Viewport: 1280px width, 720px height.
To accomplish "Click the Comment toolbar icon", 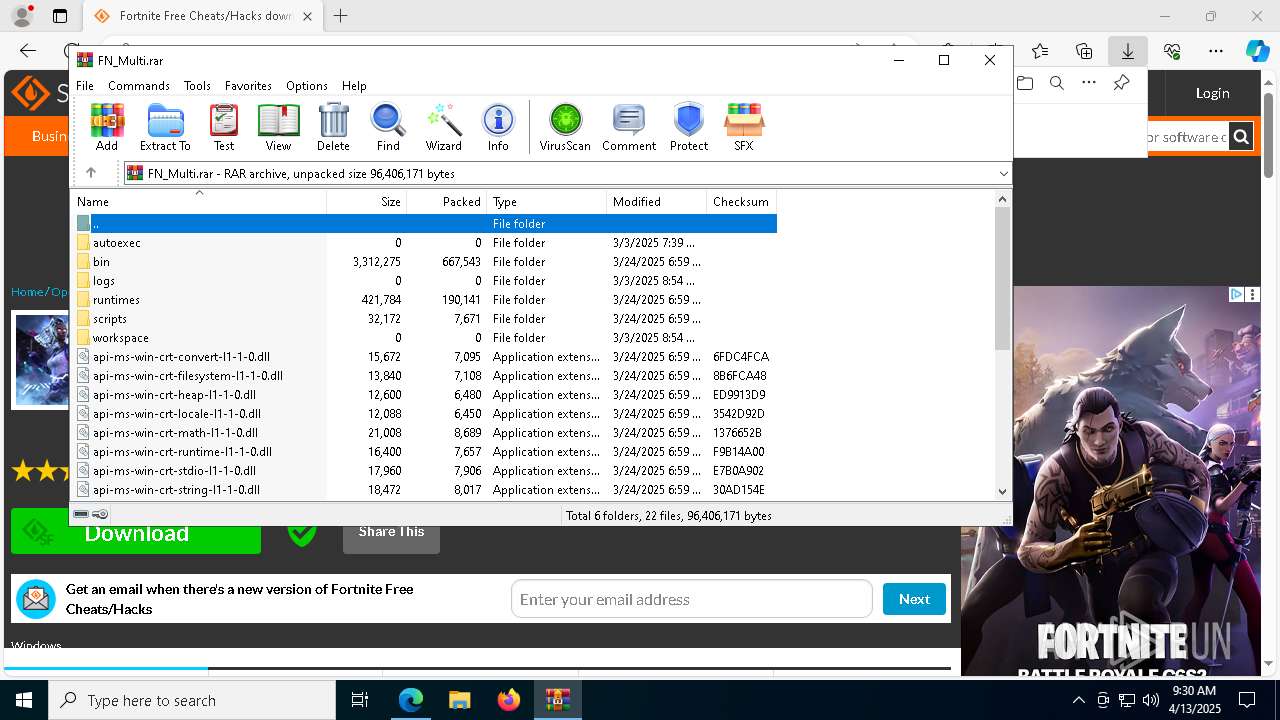I will coord(629,127).
